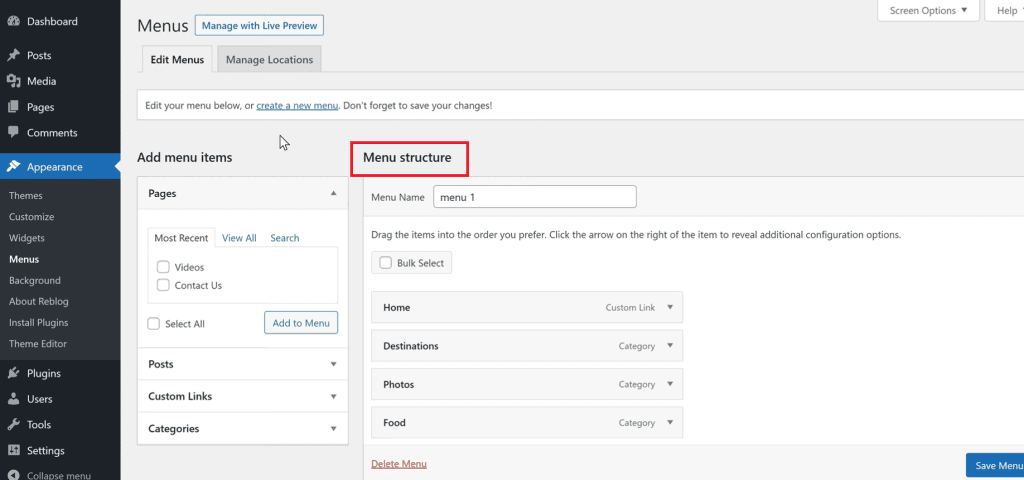Click the Collapse menu arrow icon
1024x480 pixels.
13,475
